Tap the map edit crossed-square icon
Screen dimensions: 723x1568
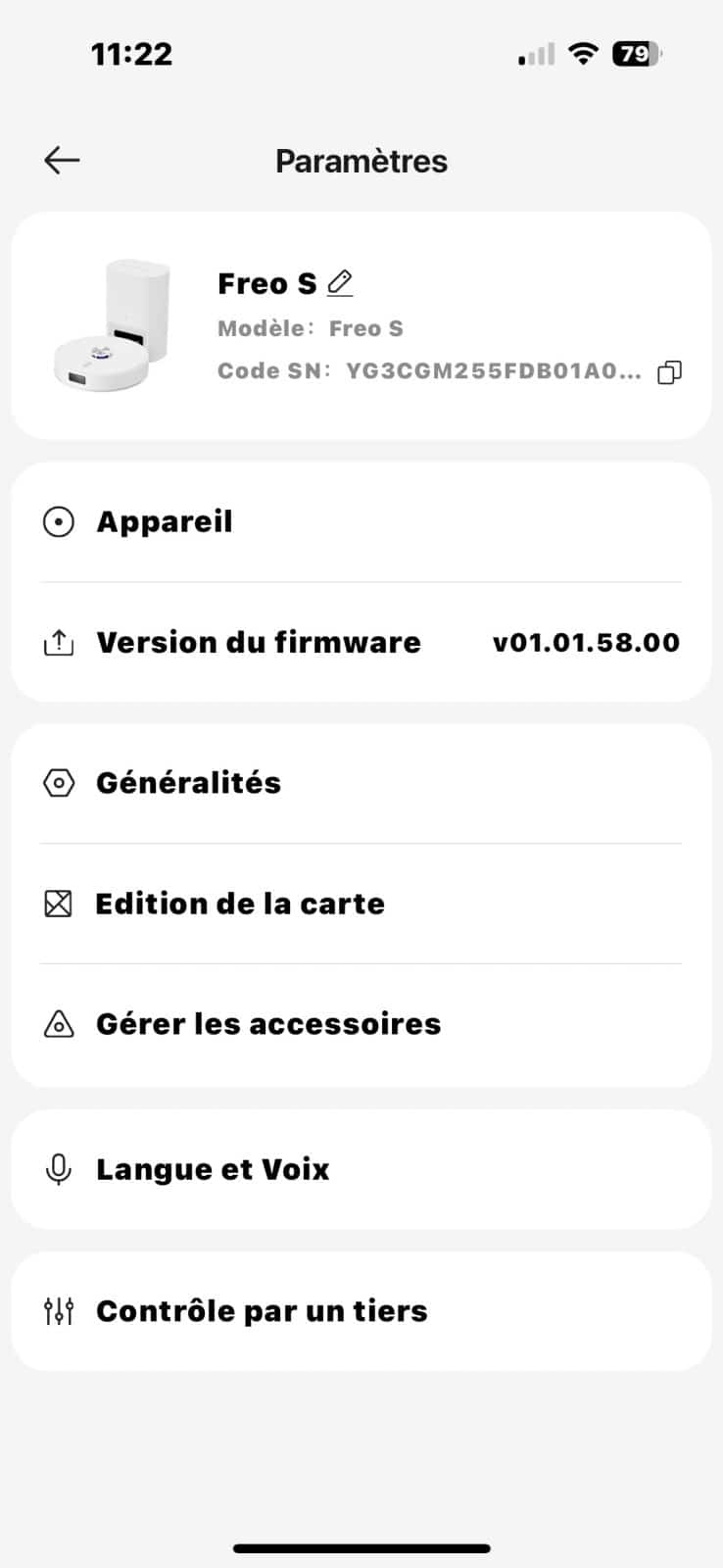coord(59,904)
